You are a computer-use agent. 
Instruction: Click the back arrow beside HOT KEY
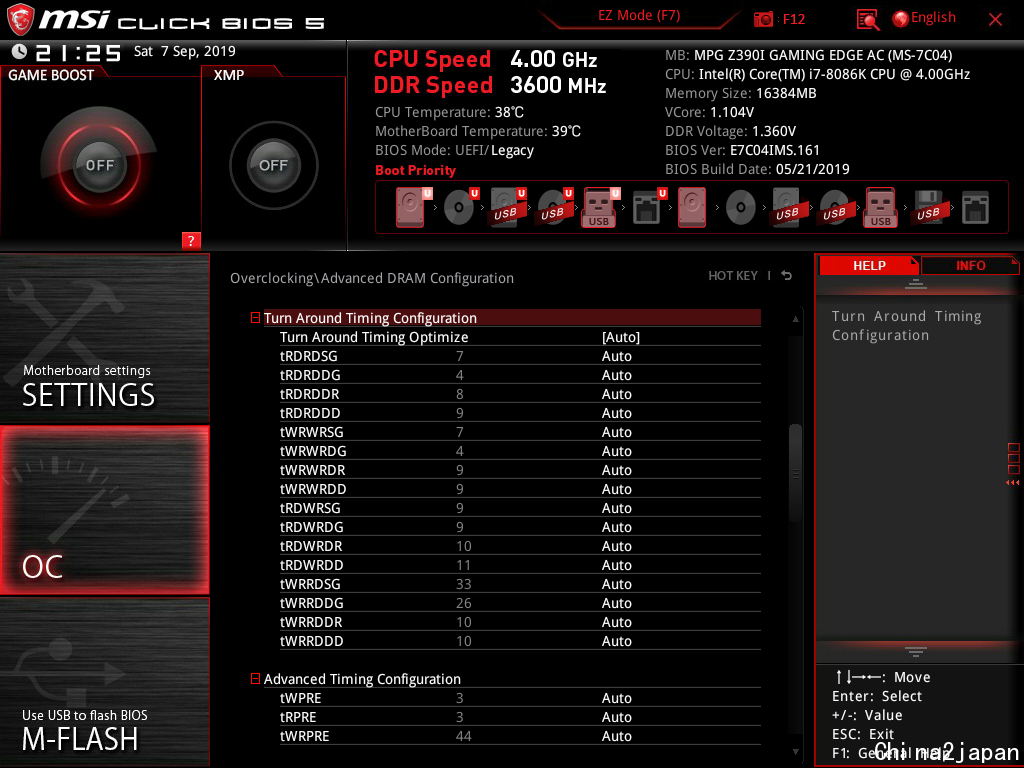pos(786,276)
